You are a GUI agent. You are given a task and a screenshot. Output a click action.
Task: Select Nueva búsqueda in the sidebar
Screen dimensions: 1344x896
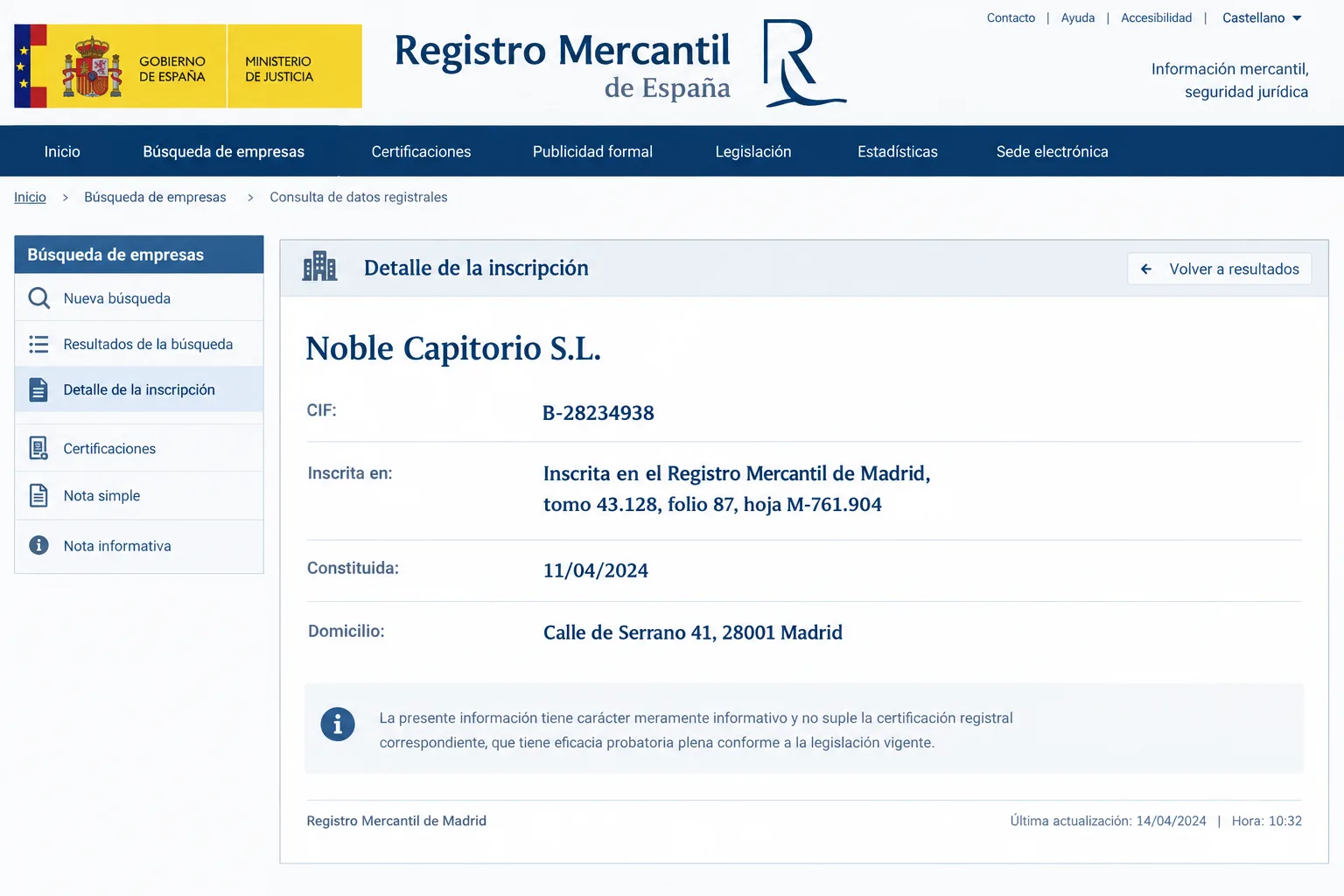[139, 298]
